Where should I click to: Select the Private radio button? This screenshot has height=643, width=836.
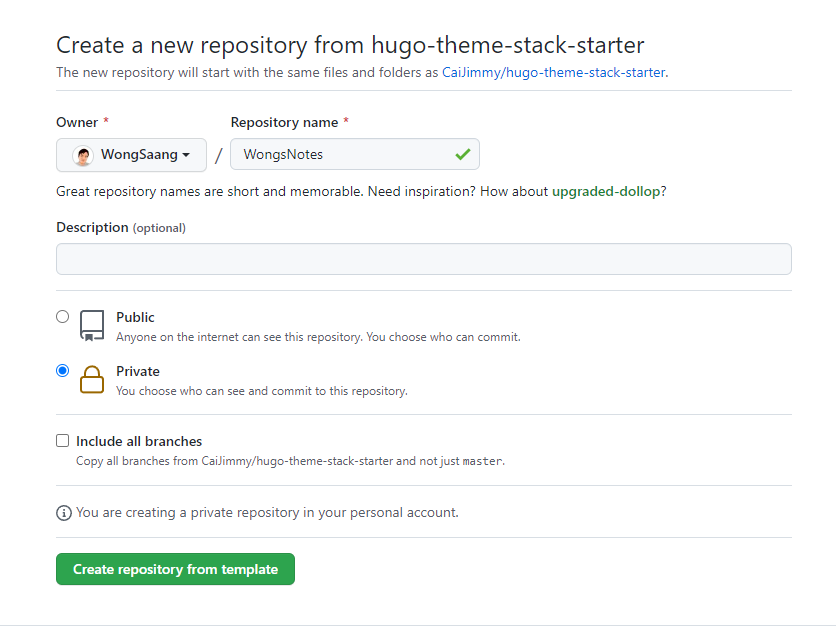(63, 371)
